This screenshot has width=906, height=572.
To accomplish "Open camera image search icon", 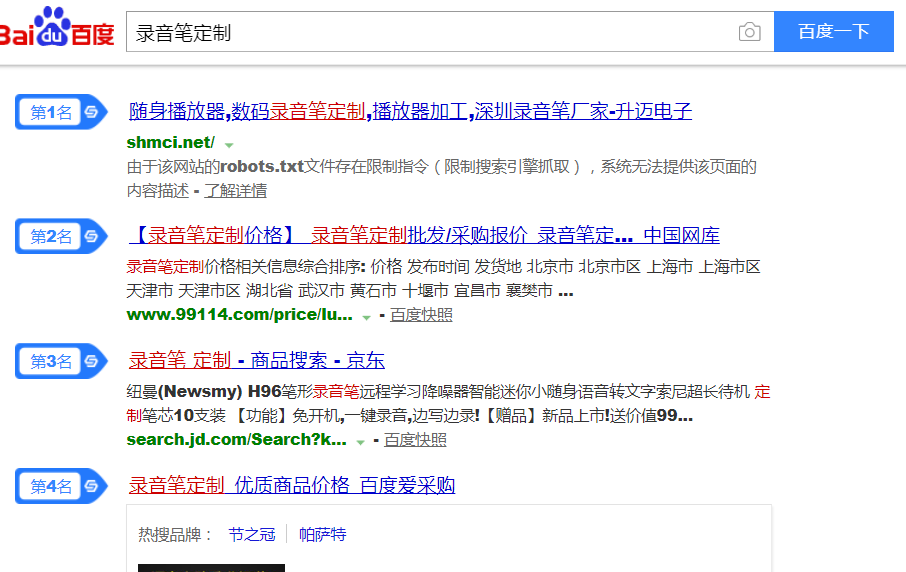I will pos(749,32).
